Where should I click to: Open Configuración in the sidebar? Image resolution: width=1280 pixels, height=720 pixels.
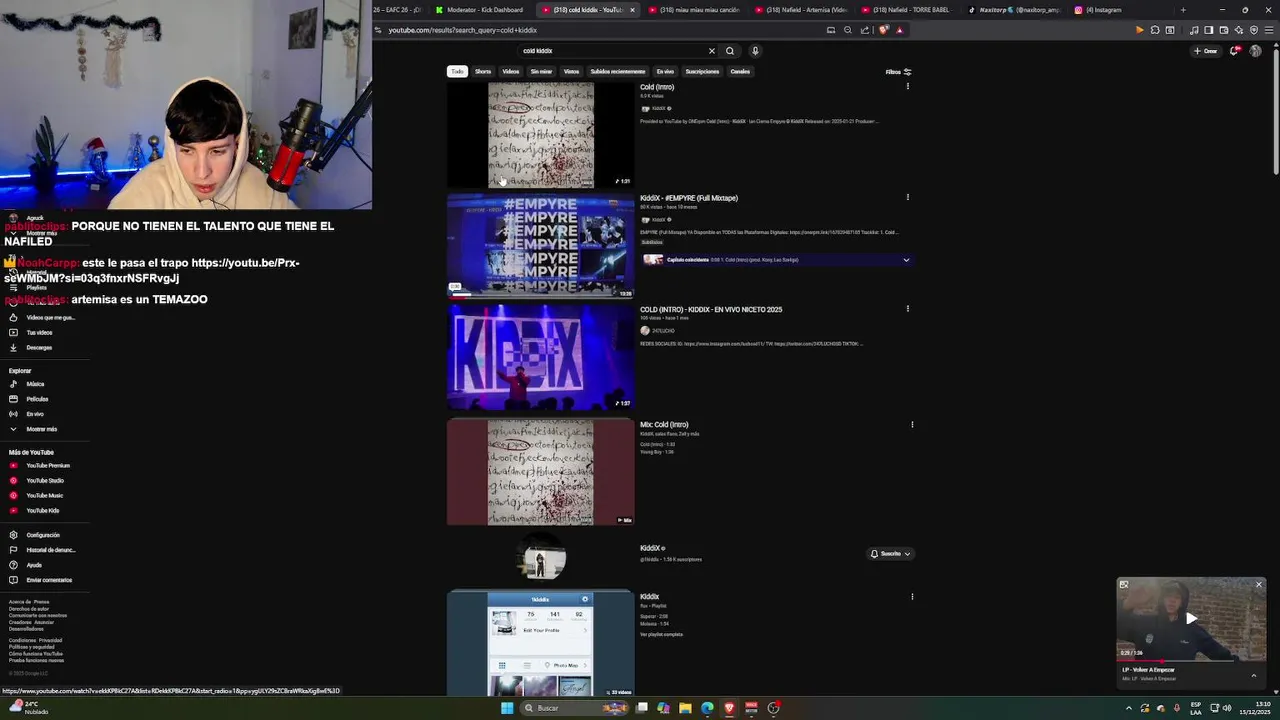click(x=43, y=535)
